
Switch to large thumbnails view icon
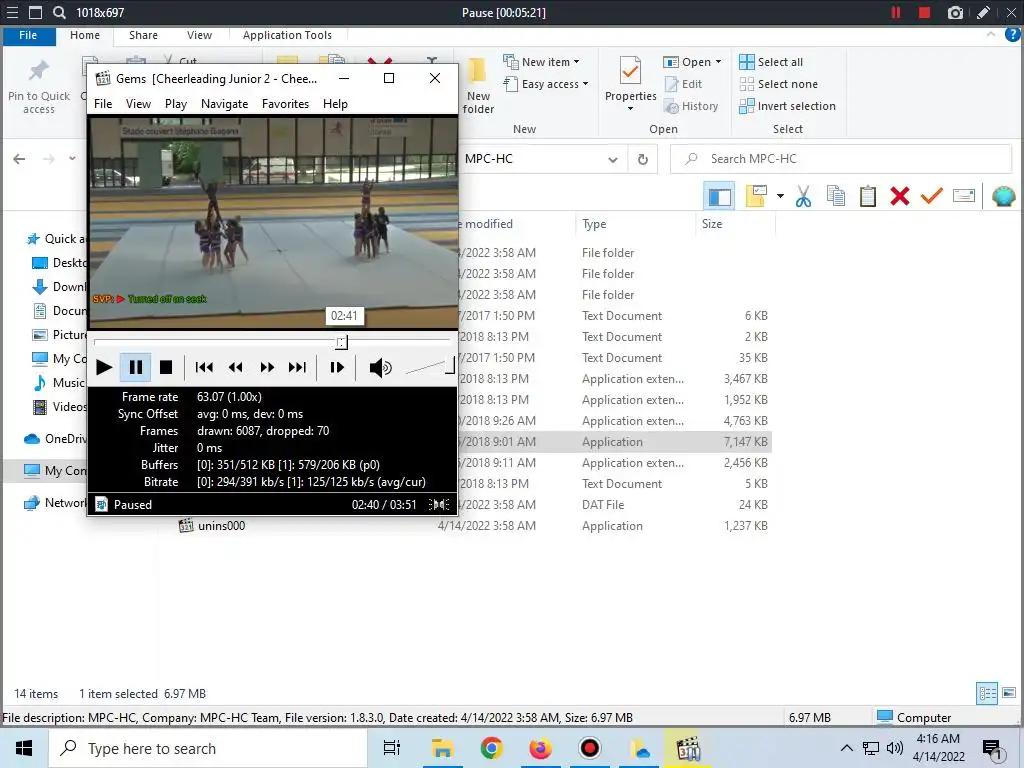(x=1009, y=694)
